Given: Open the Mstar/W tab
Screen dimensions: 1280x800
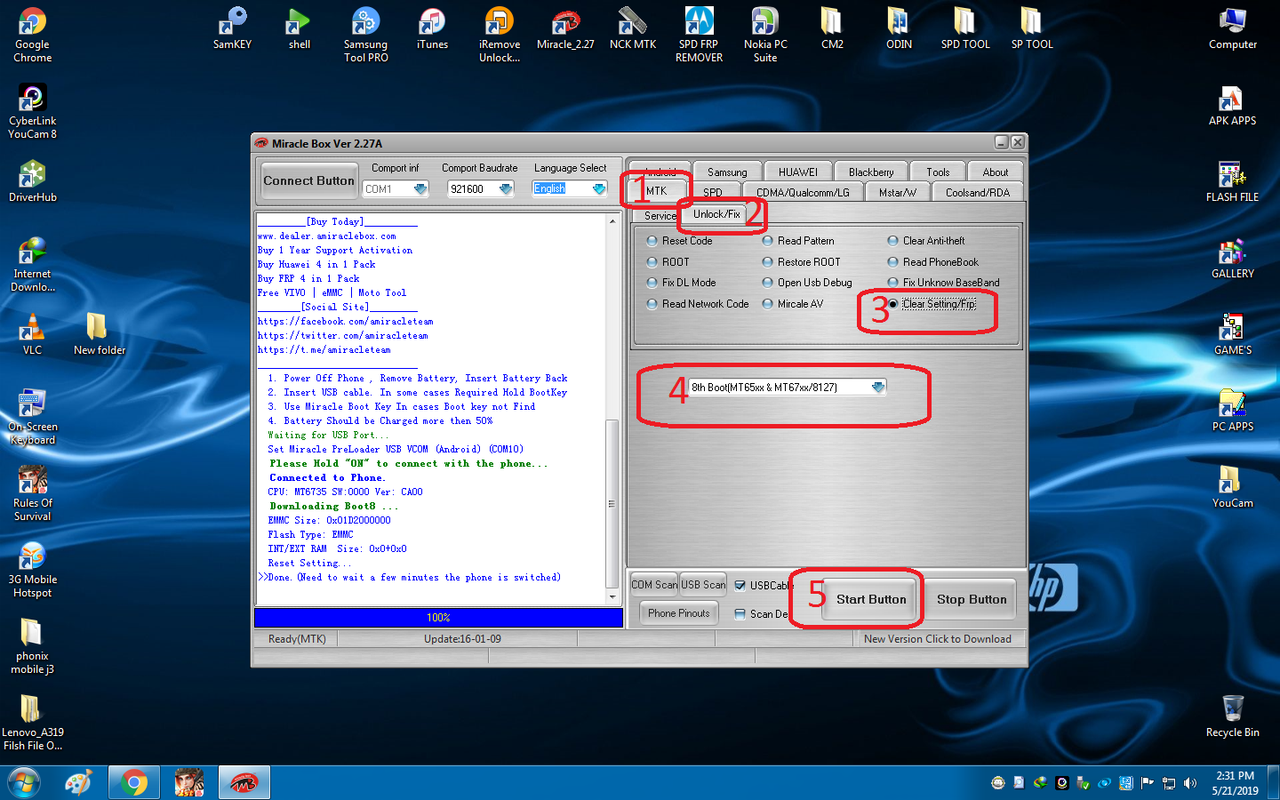Looking at the screenshot, I should coord(897,192).
